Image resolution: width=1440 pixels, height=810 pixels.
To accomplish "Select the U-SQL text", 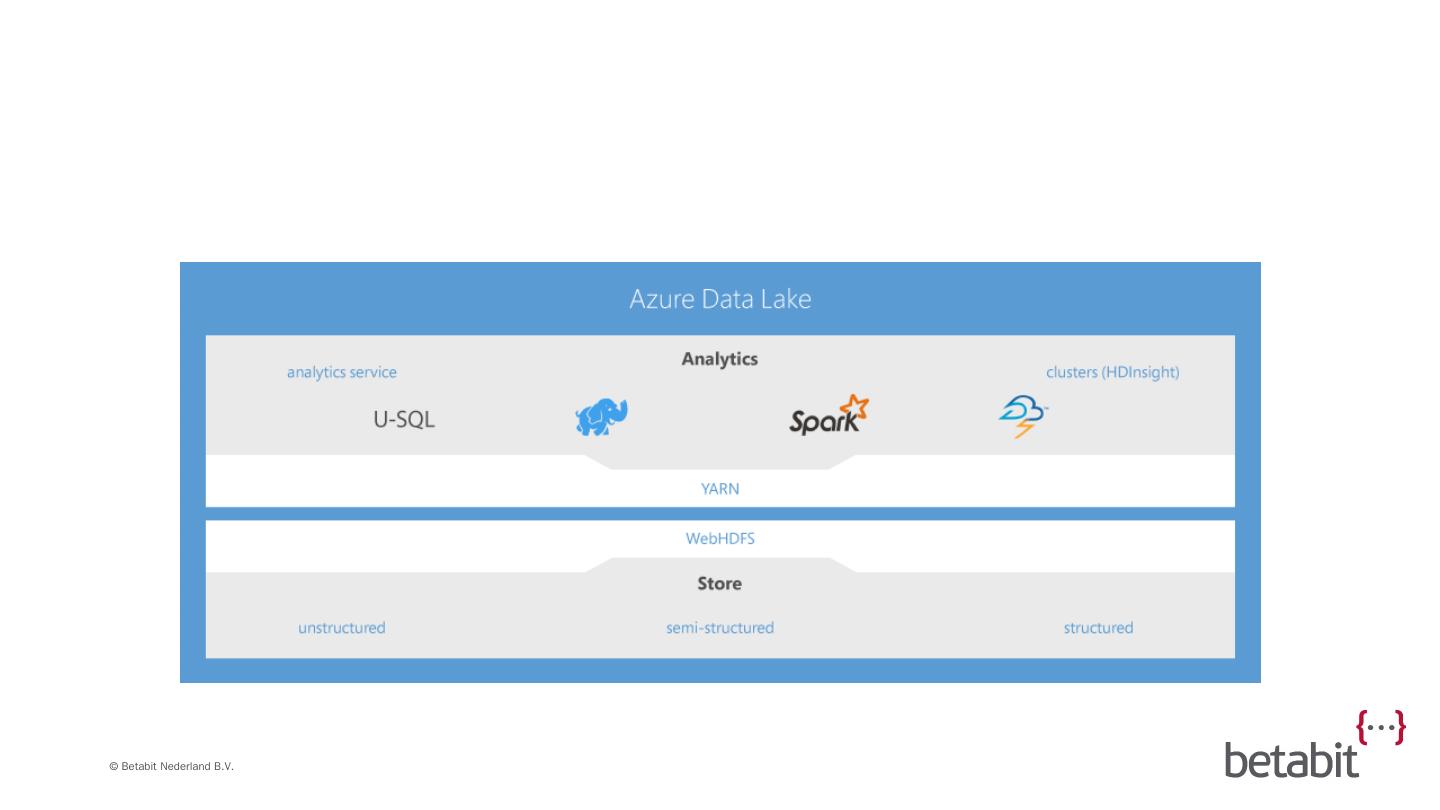I will 404,420.
